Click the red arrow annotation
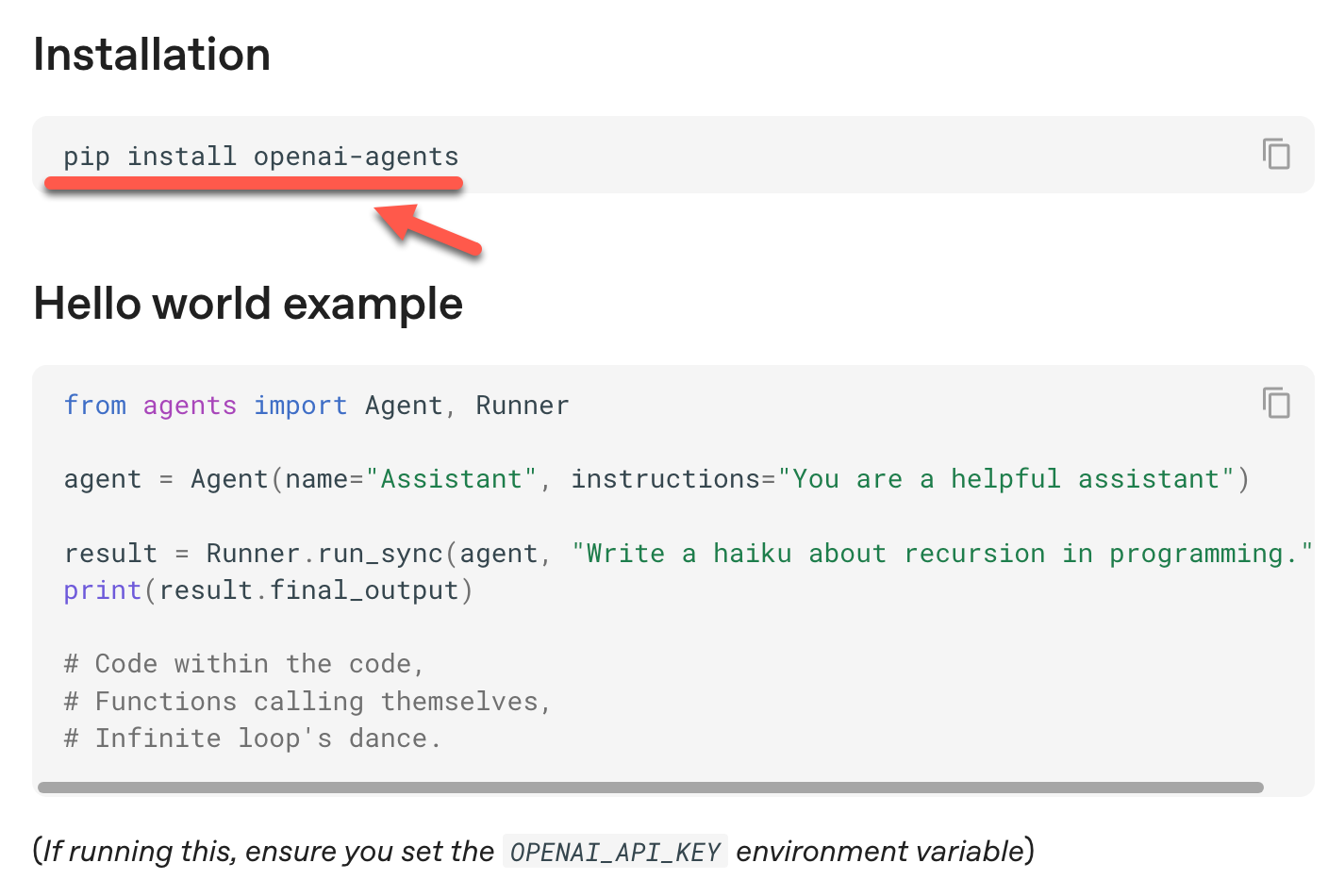 pos(429,231)
